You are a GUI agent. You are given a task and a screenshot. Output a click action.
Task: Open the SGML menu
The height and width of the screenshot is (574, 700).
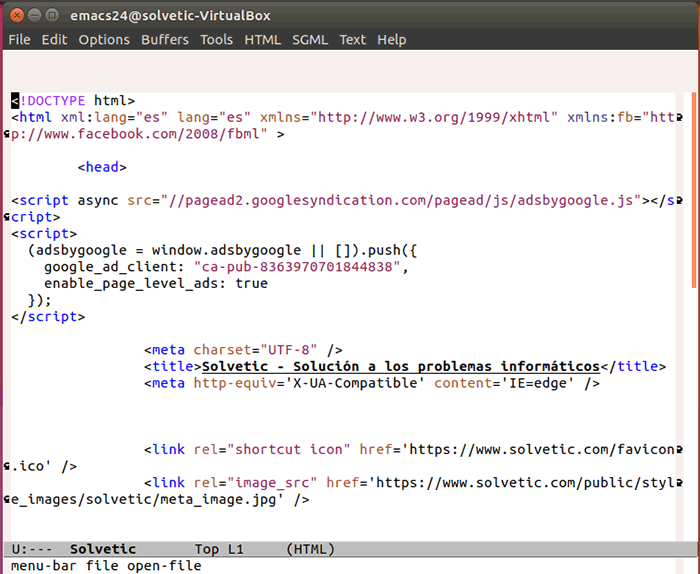click(x=310, y=40)
